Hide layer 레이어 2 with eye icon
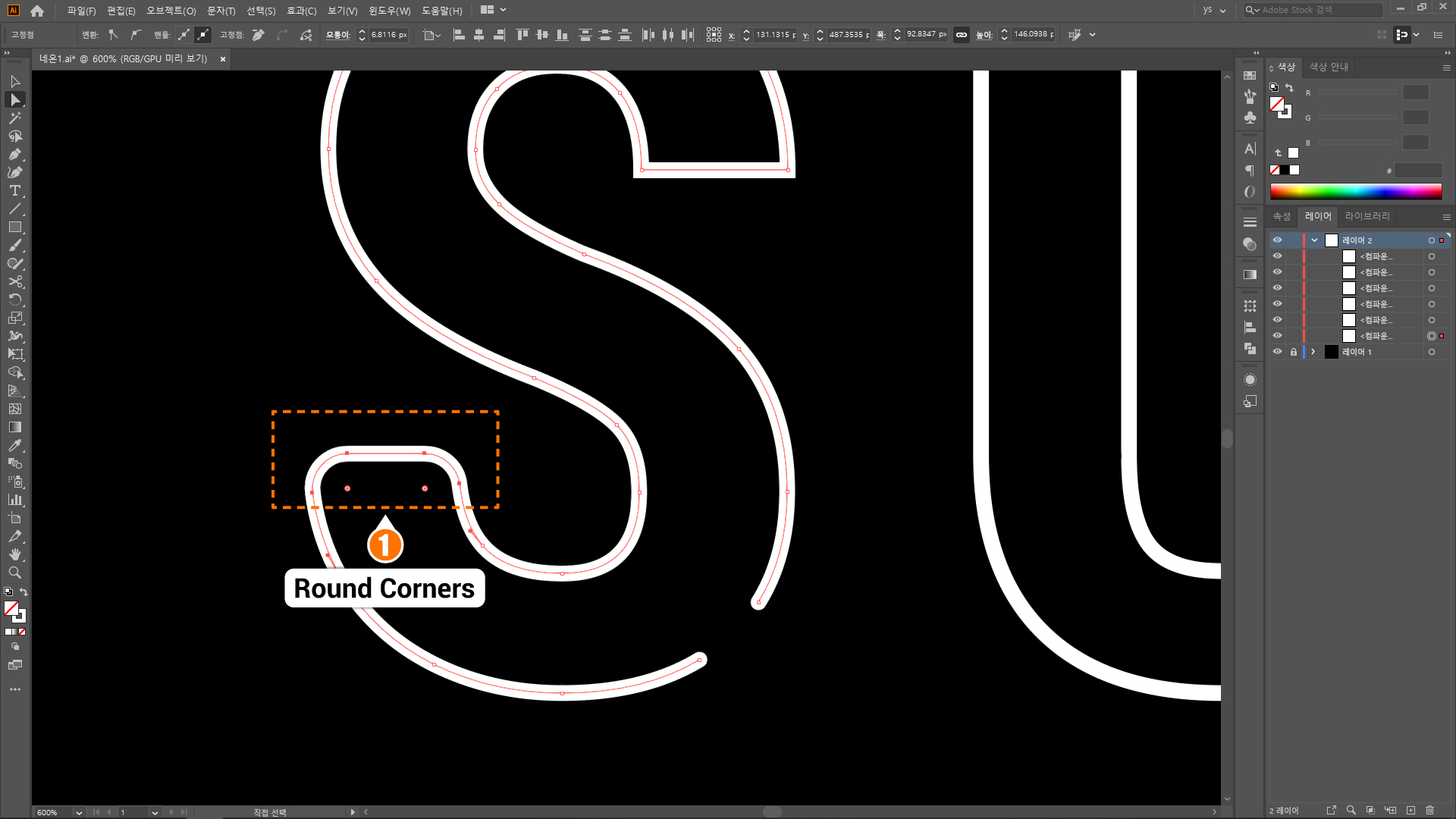1456x819 pixels. pyautogui.click(x=1277, y=240)
